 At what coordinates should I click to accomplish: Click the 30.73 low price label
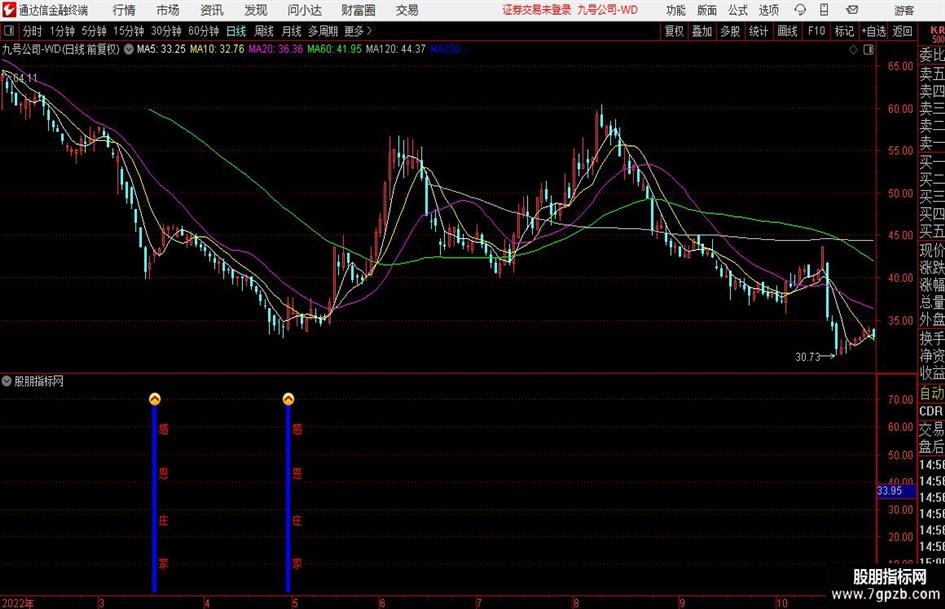tap(808, 356)
